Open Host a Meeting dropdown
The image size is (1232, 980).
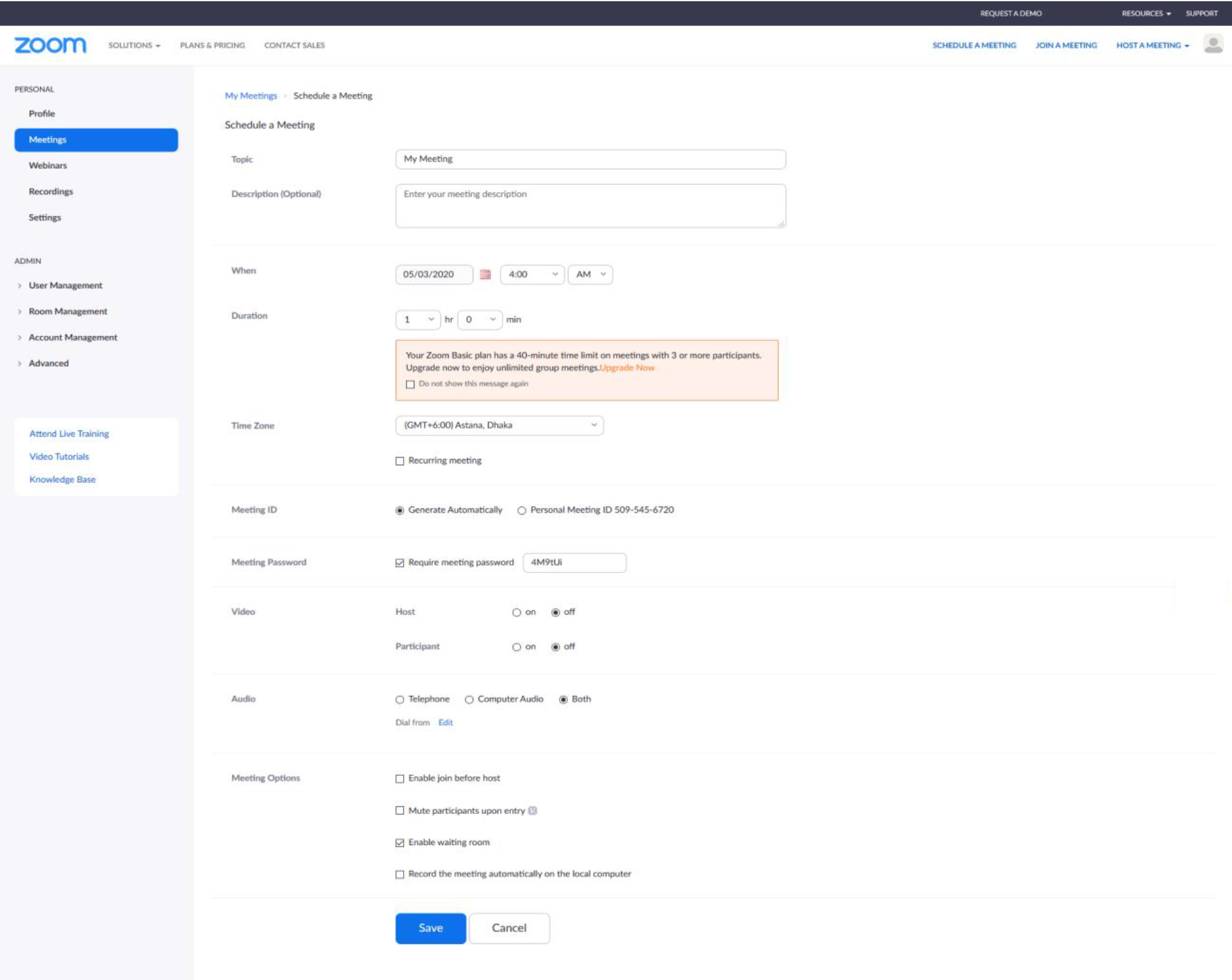[1153, 45]
